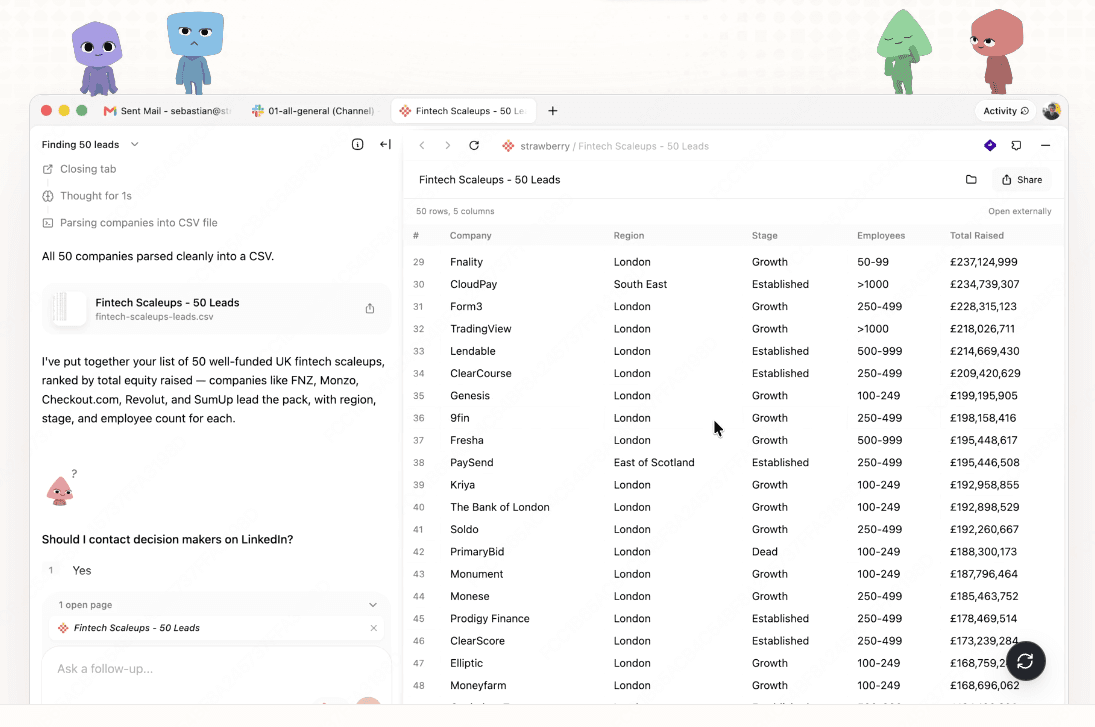Collapse the chat sidebar panel
Screen dimensions: 1095x727
(x=385, y=145)
